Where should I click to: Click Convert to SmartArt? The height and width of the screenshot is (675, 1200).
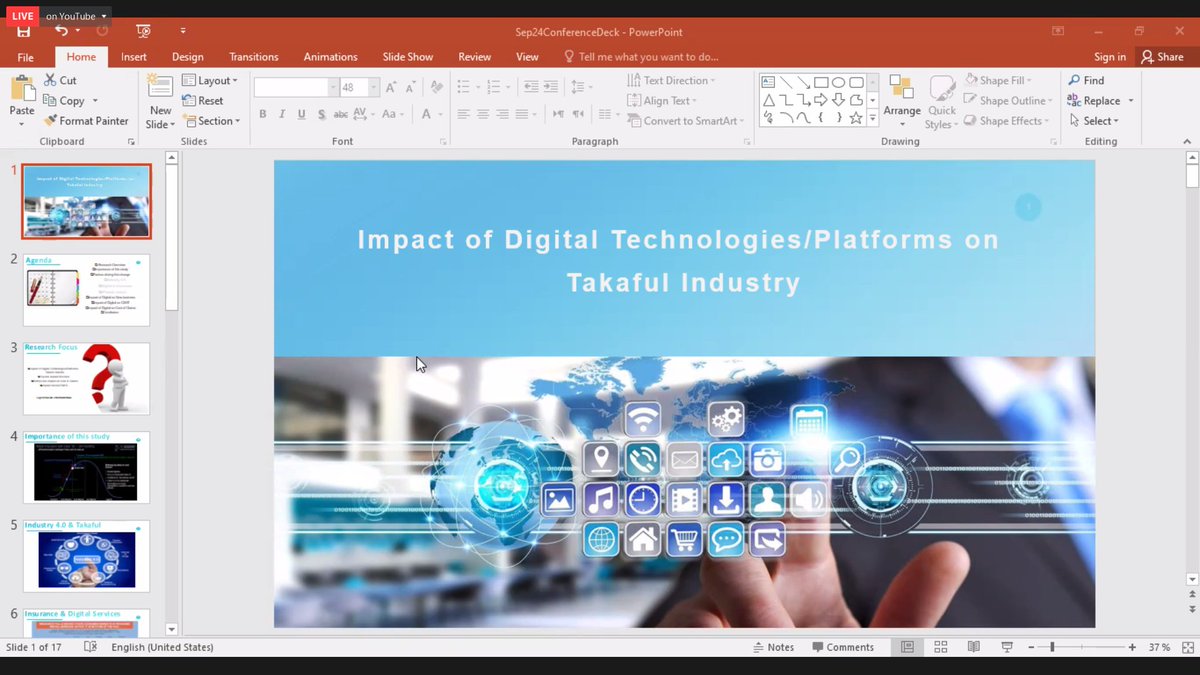(x=686, y=120)
